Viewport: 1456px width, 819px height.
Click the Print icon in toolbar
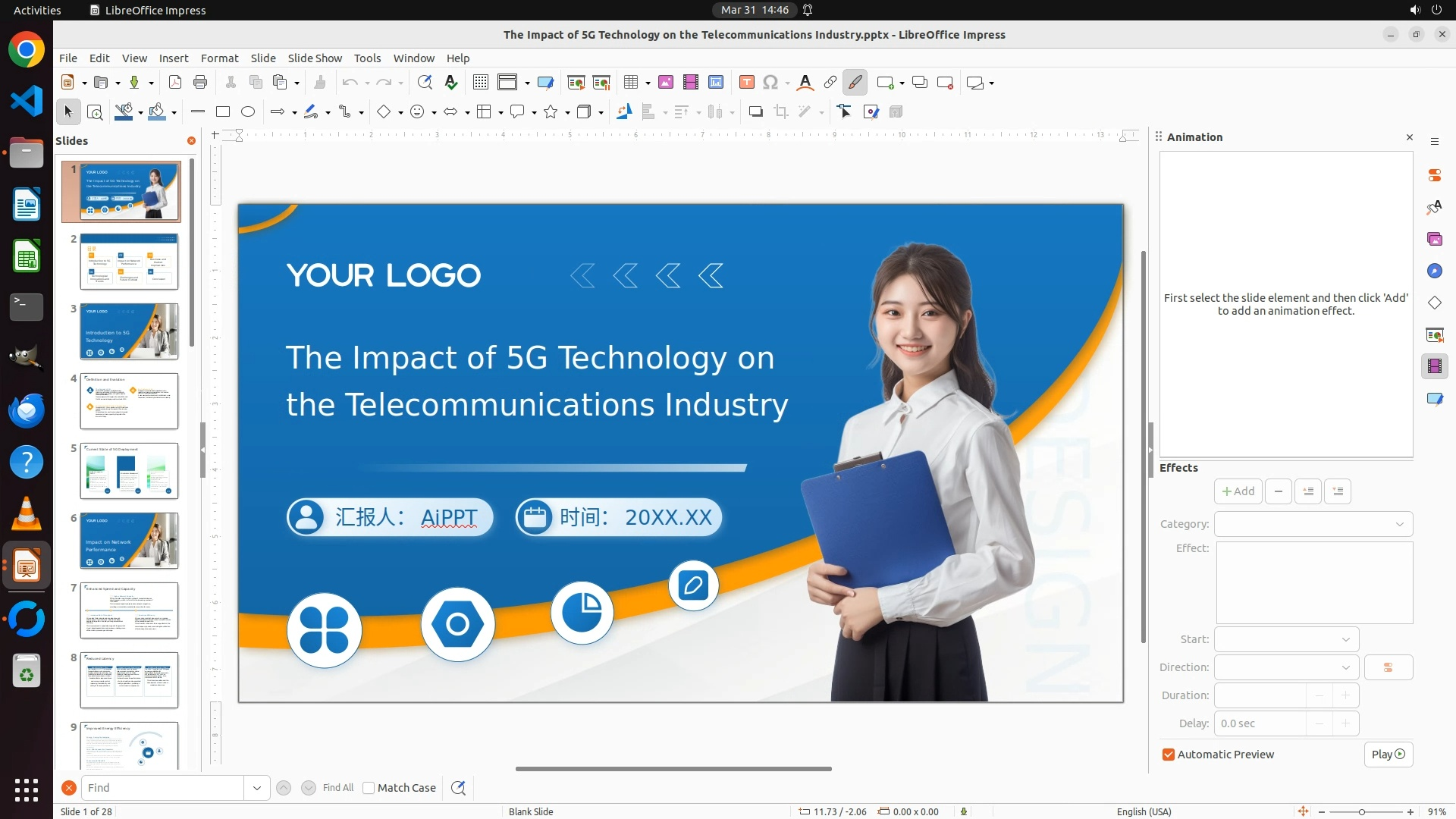point(200,83)
